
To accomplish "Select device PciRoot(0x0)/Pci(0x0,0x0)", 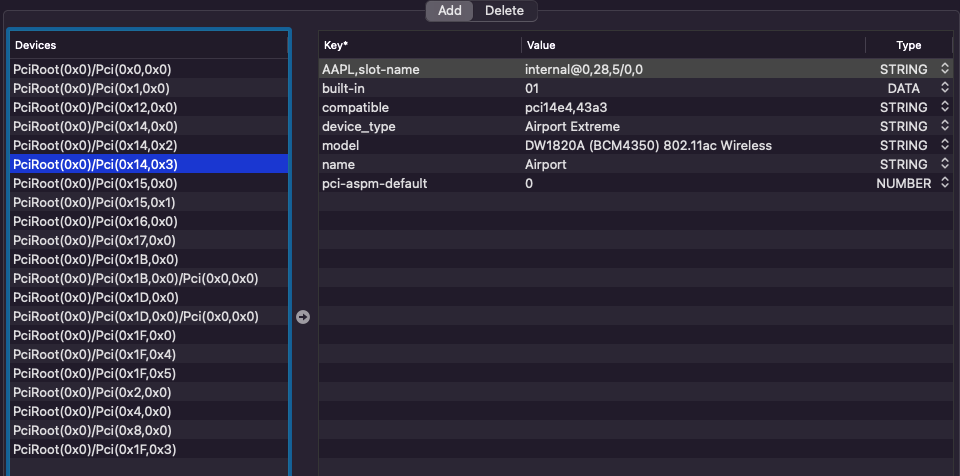I will (x=92, y=70).
